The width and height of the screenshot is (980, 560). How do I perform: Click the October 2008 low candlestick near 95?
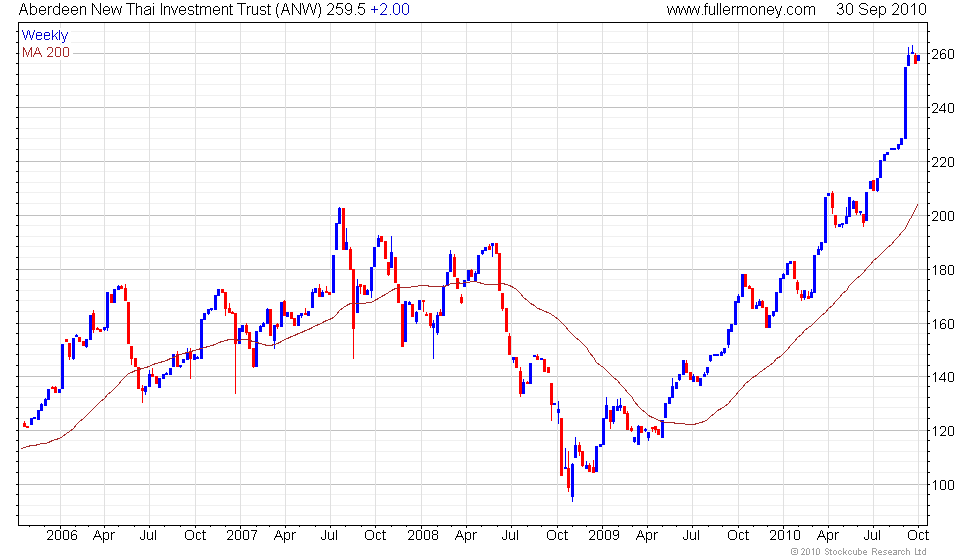click(572, 481)
